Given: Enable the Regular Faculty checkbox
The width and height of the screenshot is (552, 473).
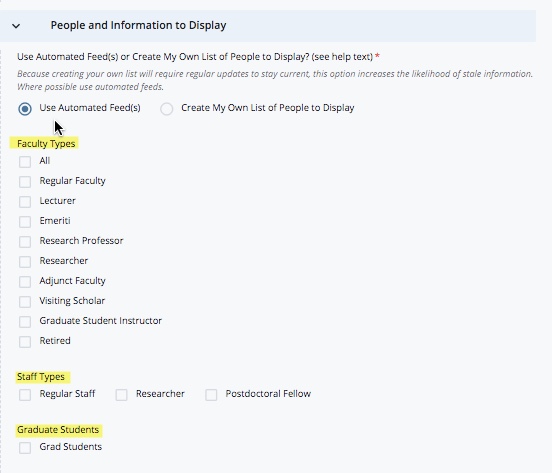Looking at the screenshot, I should [x=25, y=182].
